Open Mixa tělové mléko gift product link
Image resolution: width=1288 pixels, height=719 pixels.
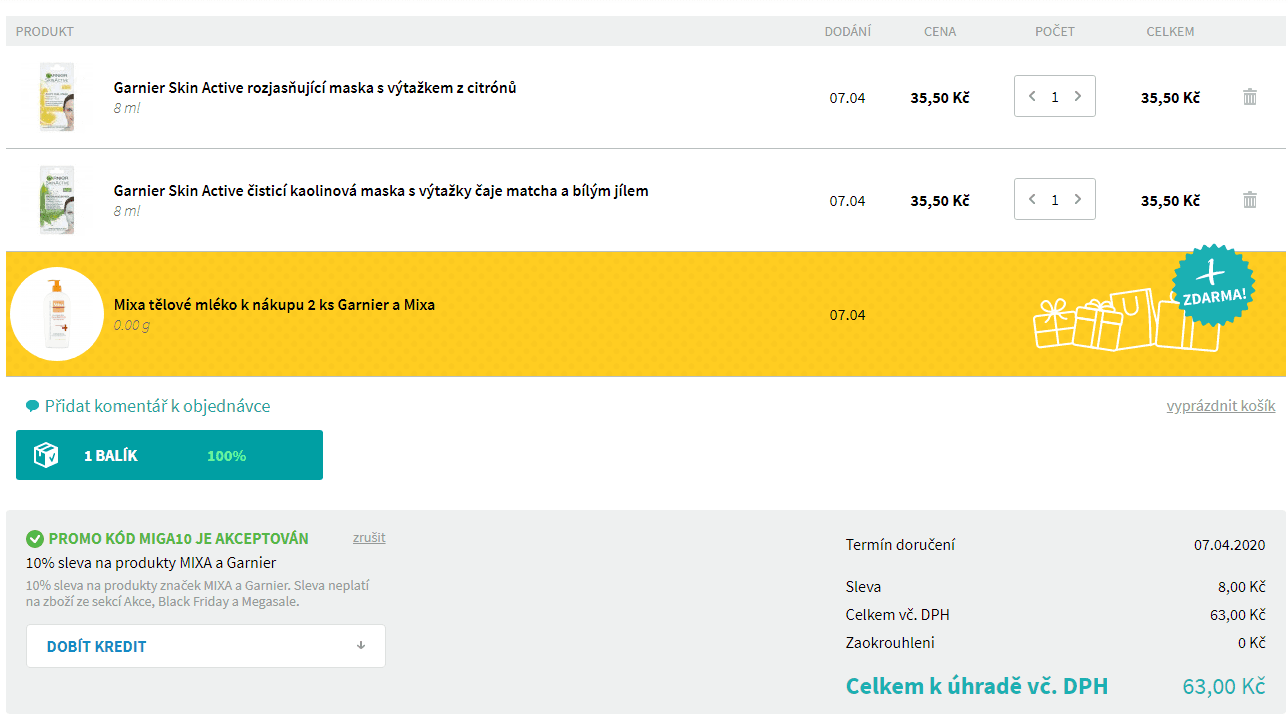pyautogui.click(x=274, y=305)
